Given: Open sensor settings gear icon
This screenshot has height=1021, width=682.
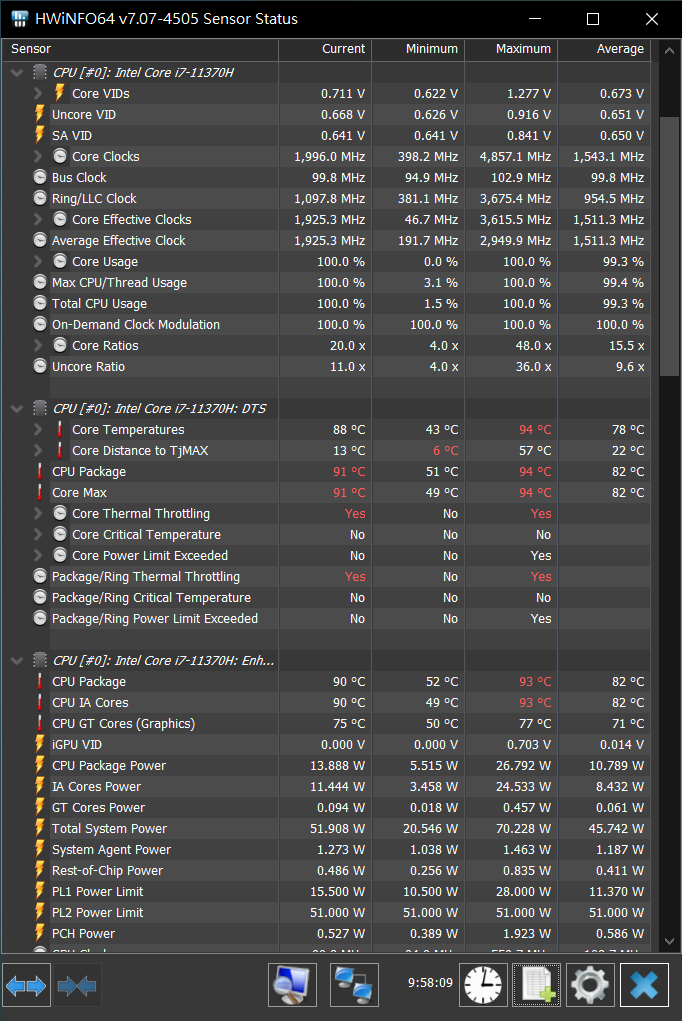Looking at the screenshot, I should pyautogui.click(x=590, y=985).
